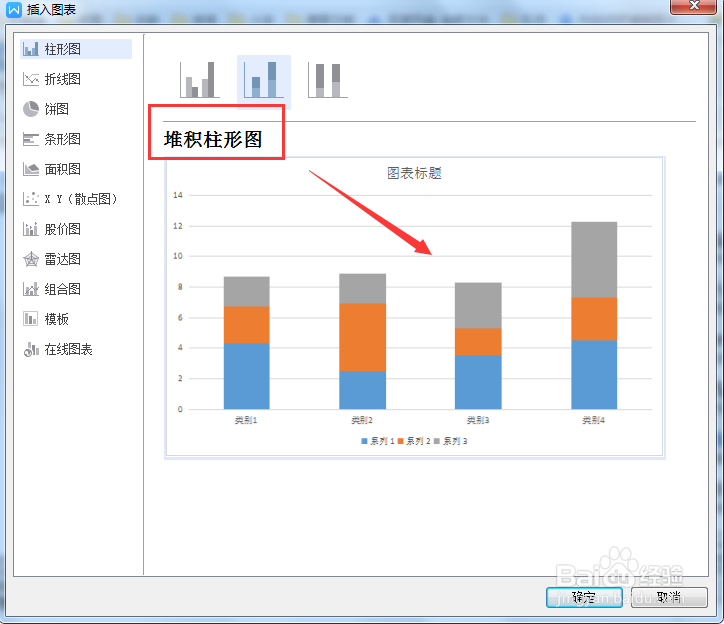Close the 插入图表 dialog
724x624 pixels.
[x=694, y=6]
